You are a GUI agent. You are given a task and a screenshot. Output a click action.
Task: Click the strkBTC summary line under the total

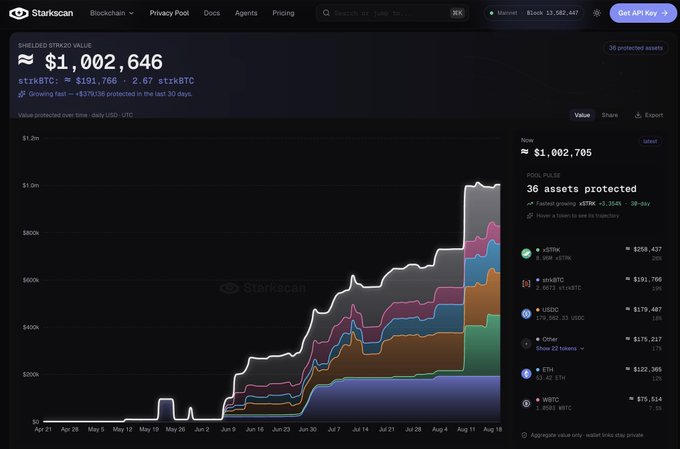click(106, 81)
